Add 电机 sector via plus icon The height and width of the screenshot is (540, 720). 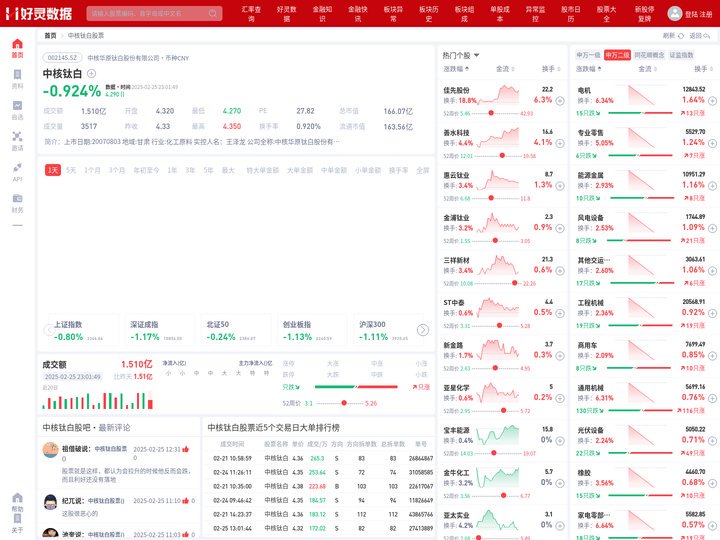[712, 101]
